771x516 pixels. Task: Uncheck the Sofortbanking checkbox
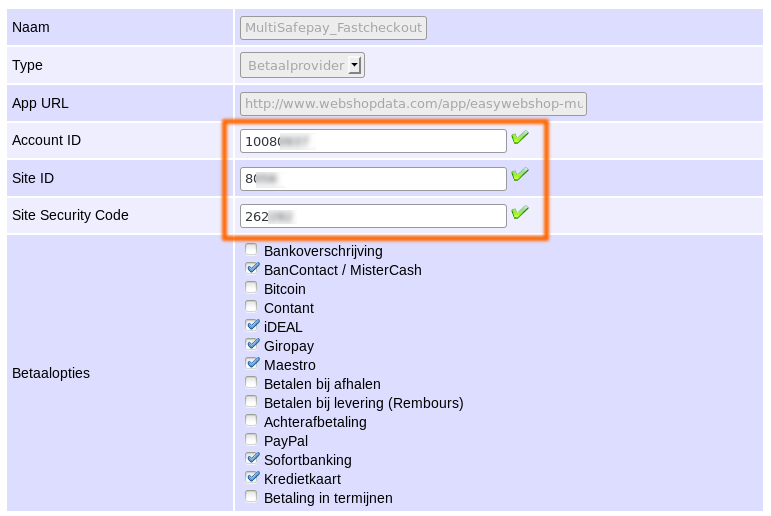252,458
